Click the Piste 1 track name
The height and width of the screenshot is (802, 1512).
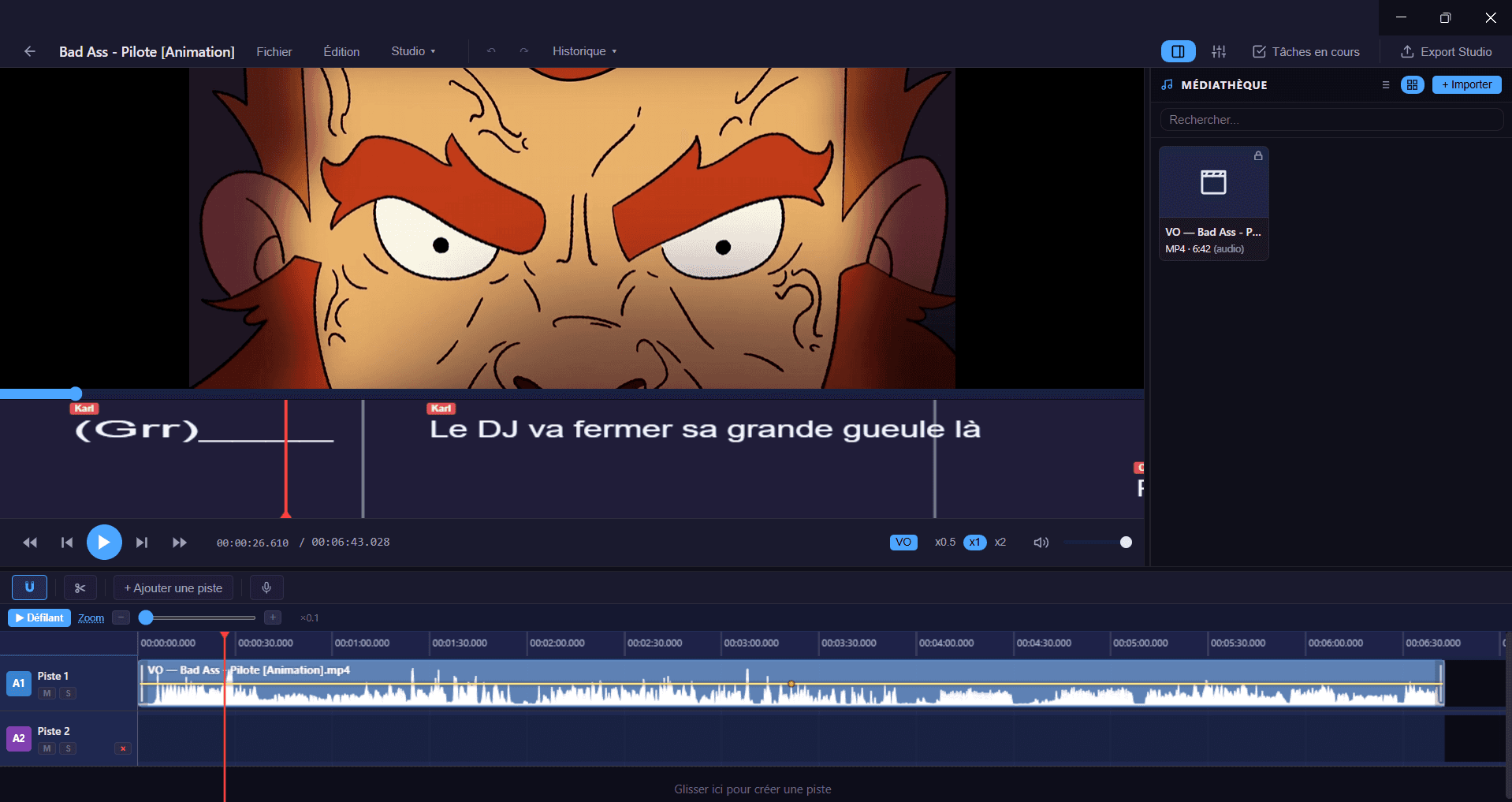point(53,676)
